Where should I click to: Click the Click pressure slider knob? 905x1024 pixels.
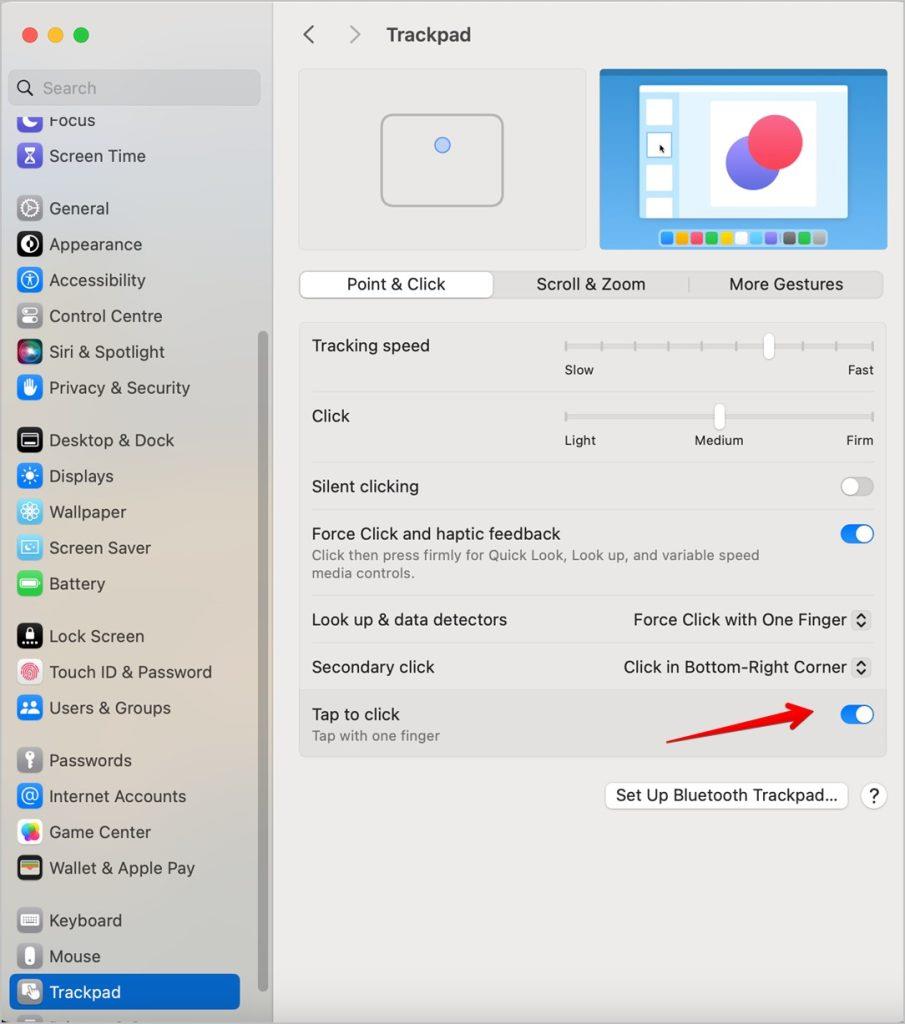[x=719, y=417]
